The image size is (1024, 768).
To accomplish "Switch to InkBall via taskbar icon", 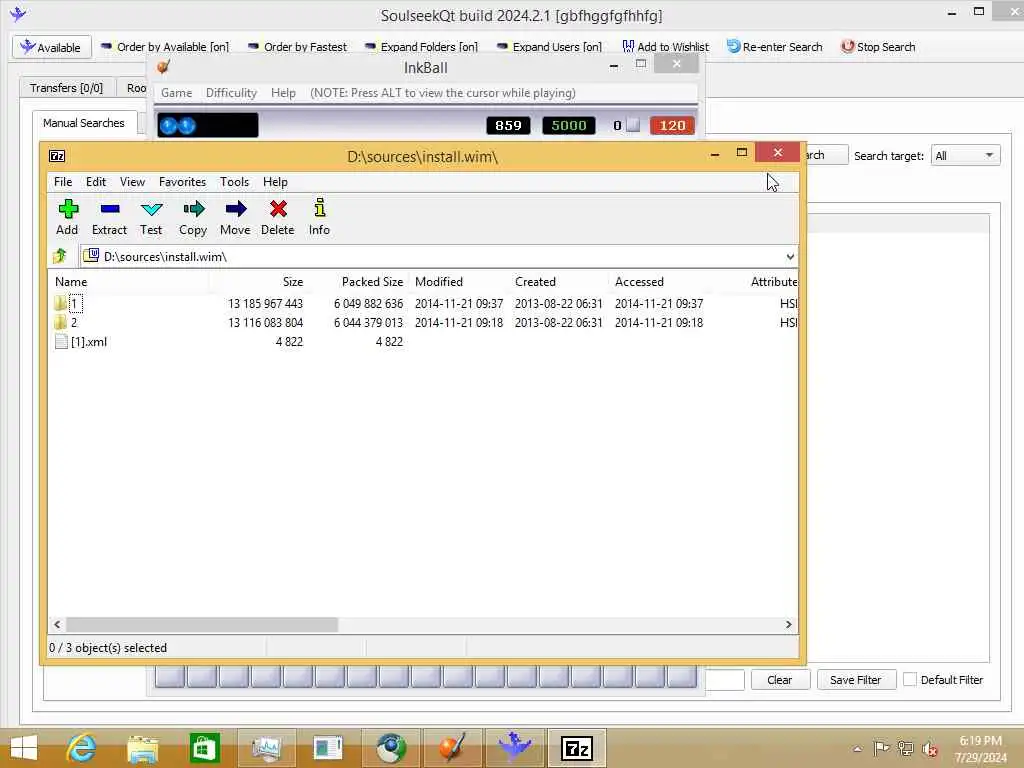I will point(452,748).
